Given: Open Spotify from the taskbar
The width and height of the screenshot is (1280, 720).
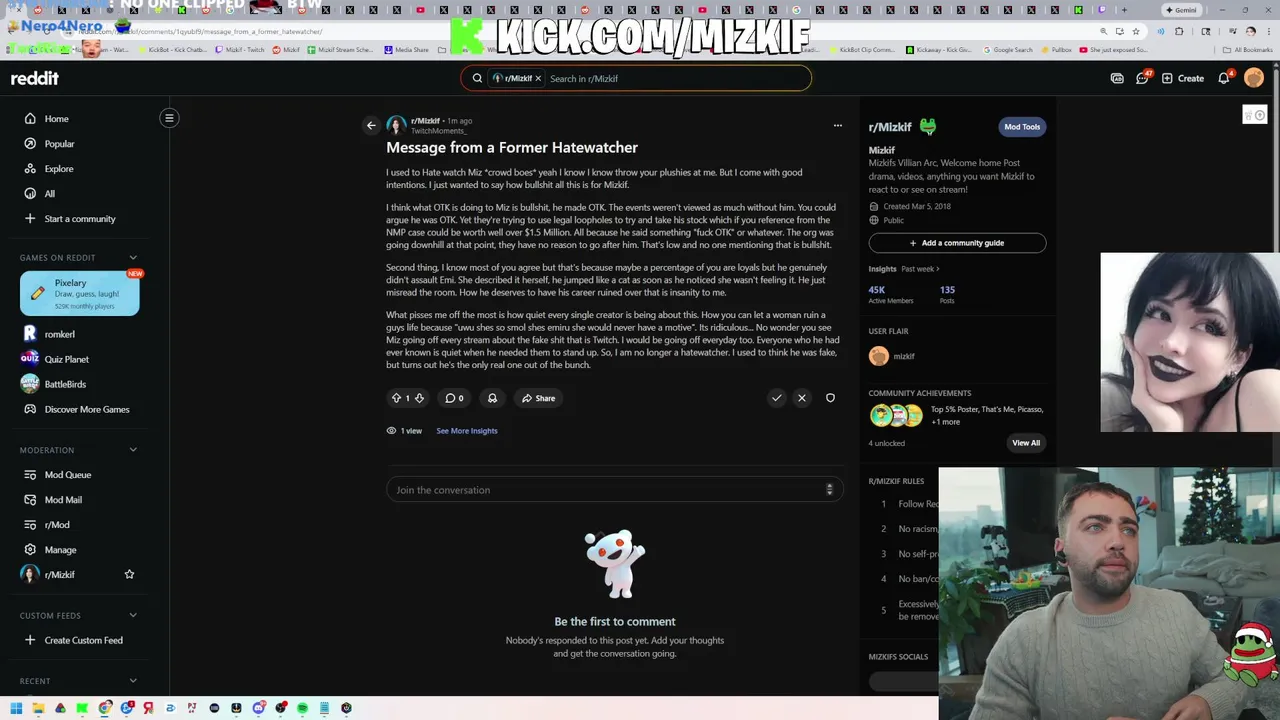Looking at the screenshot, I should point(302,708).
